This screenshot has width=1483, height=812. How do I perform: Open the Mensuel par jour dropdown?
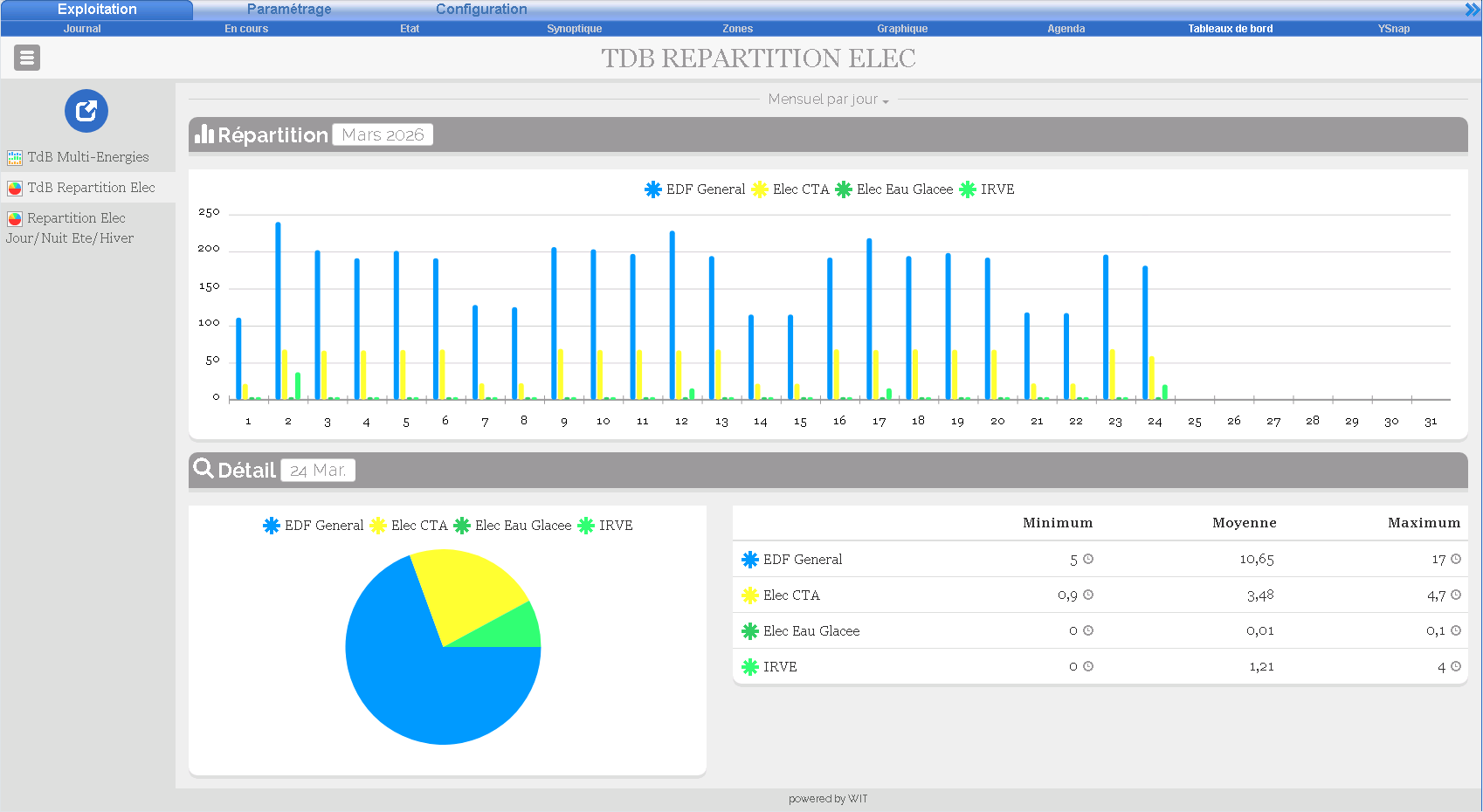pyautogui.click(x=828, y=100)
